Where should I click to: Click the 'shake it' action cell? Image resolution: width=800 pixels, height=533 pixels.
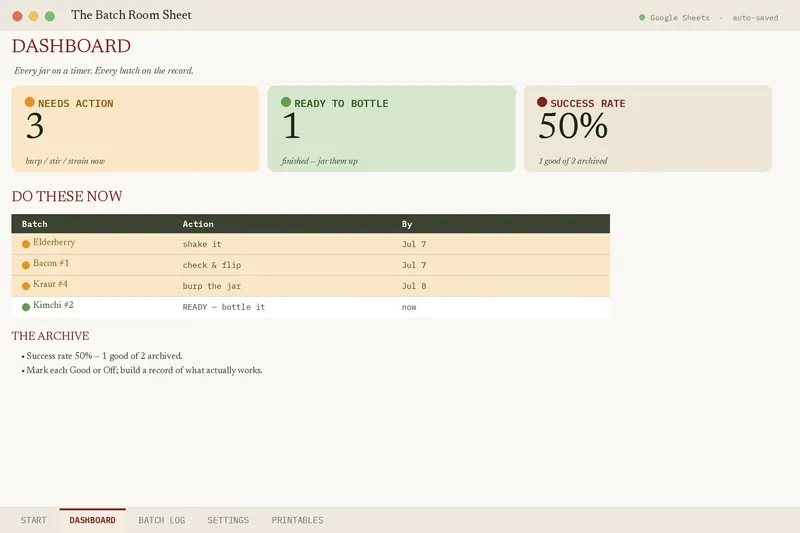pos(202,244)
